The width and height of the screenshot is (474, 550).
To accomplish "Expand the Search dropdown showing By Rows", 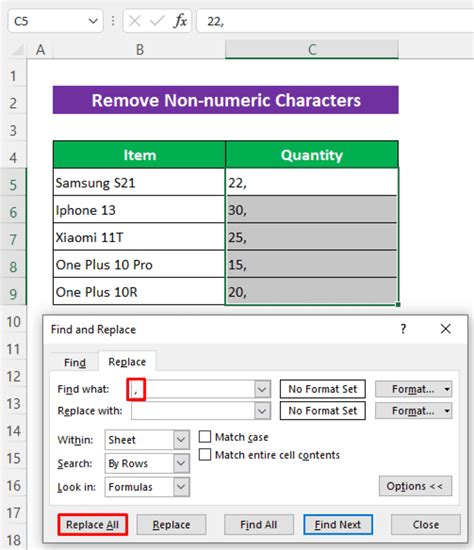I will click(x=181, y=463).
